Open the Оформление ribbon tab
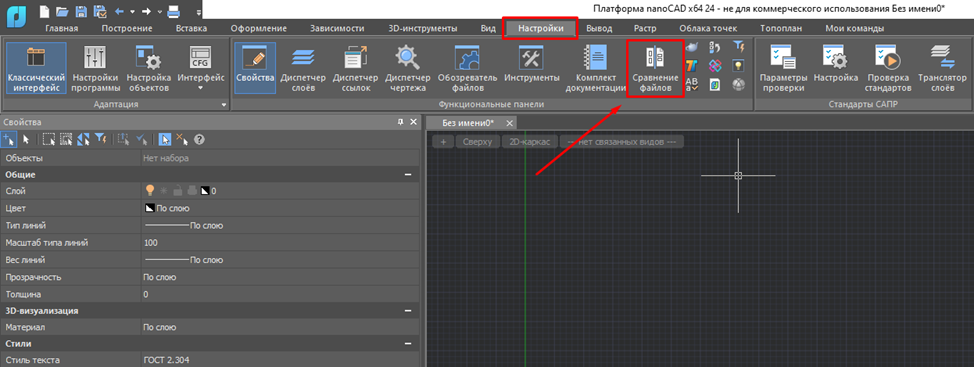 pos(258,29)
